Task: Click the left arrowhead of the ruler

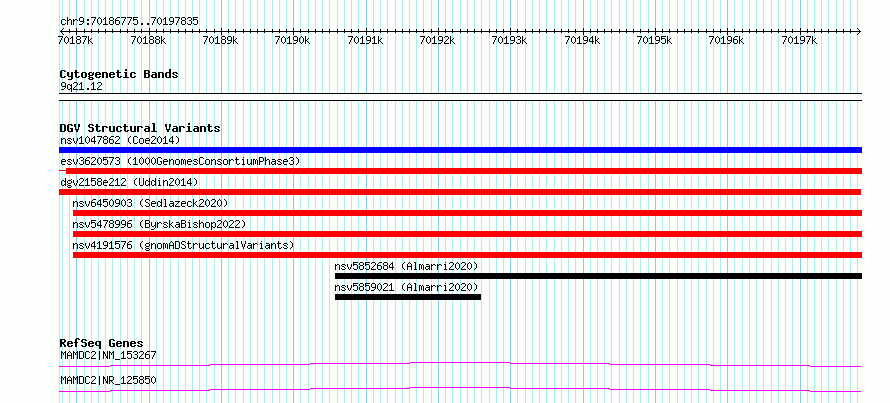Action: click(62, 31)
